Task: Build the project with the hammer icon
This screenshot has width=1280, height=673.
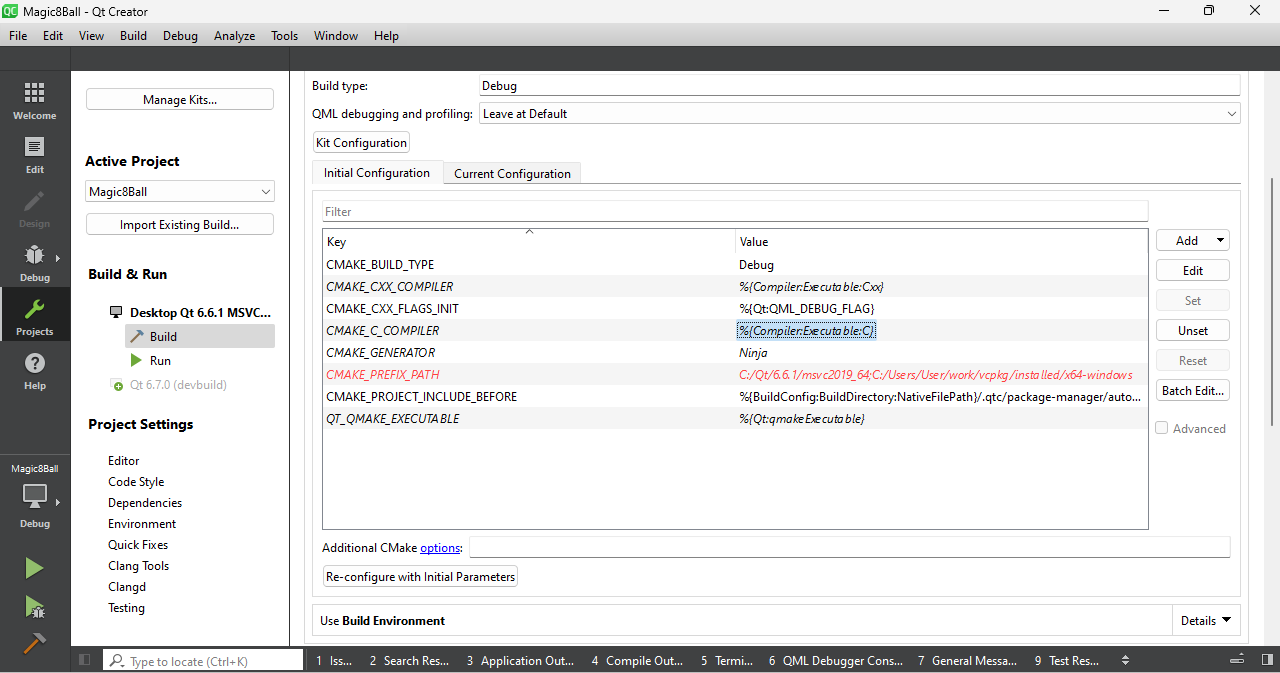Action: tap(33, 643)
